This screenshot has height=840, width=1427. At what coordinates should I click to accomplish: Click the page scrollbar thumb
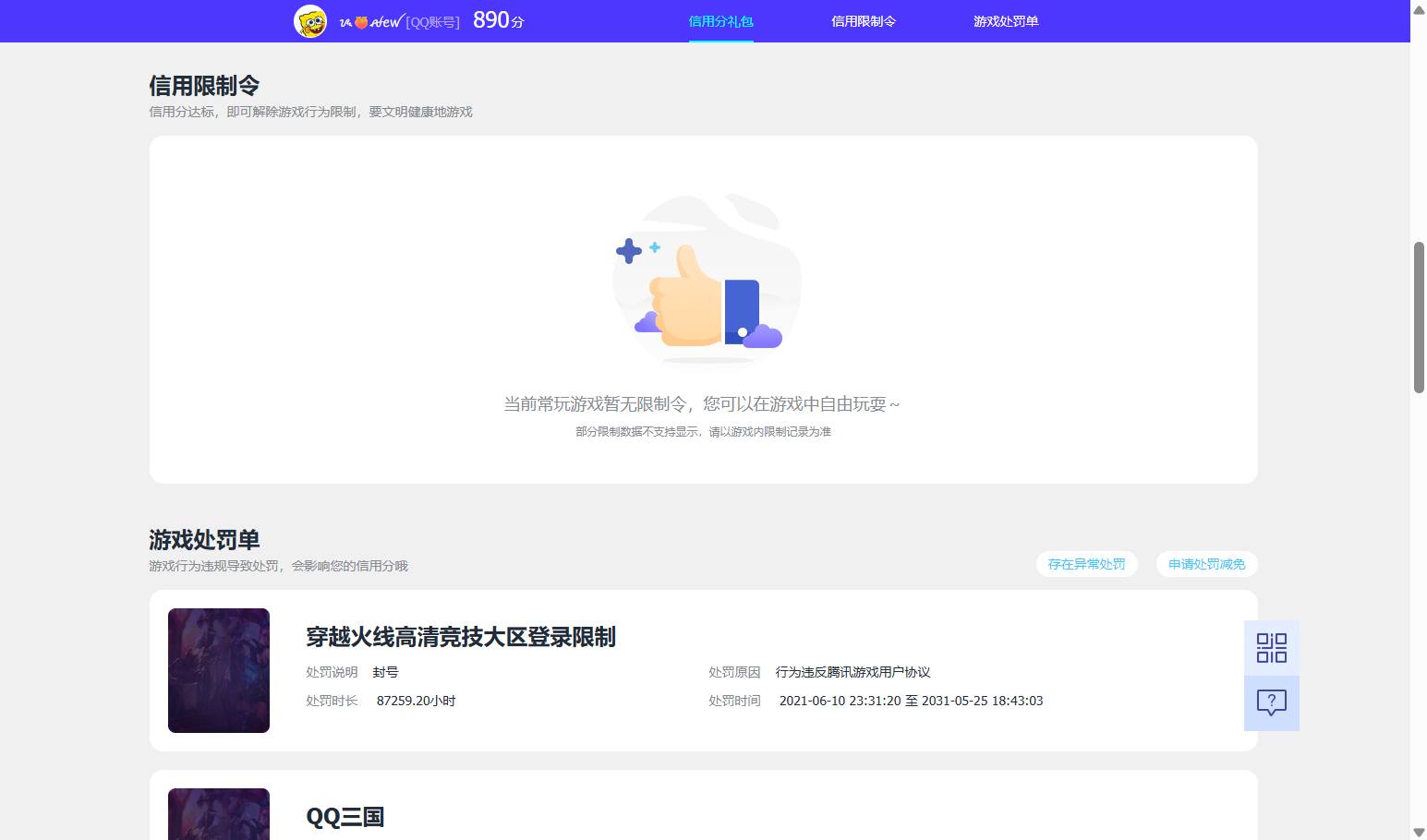pos(1419,318)
